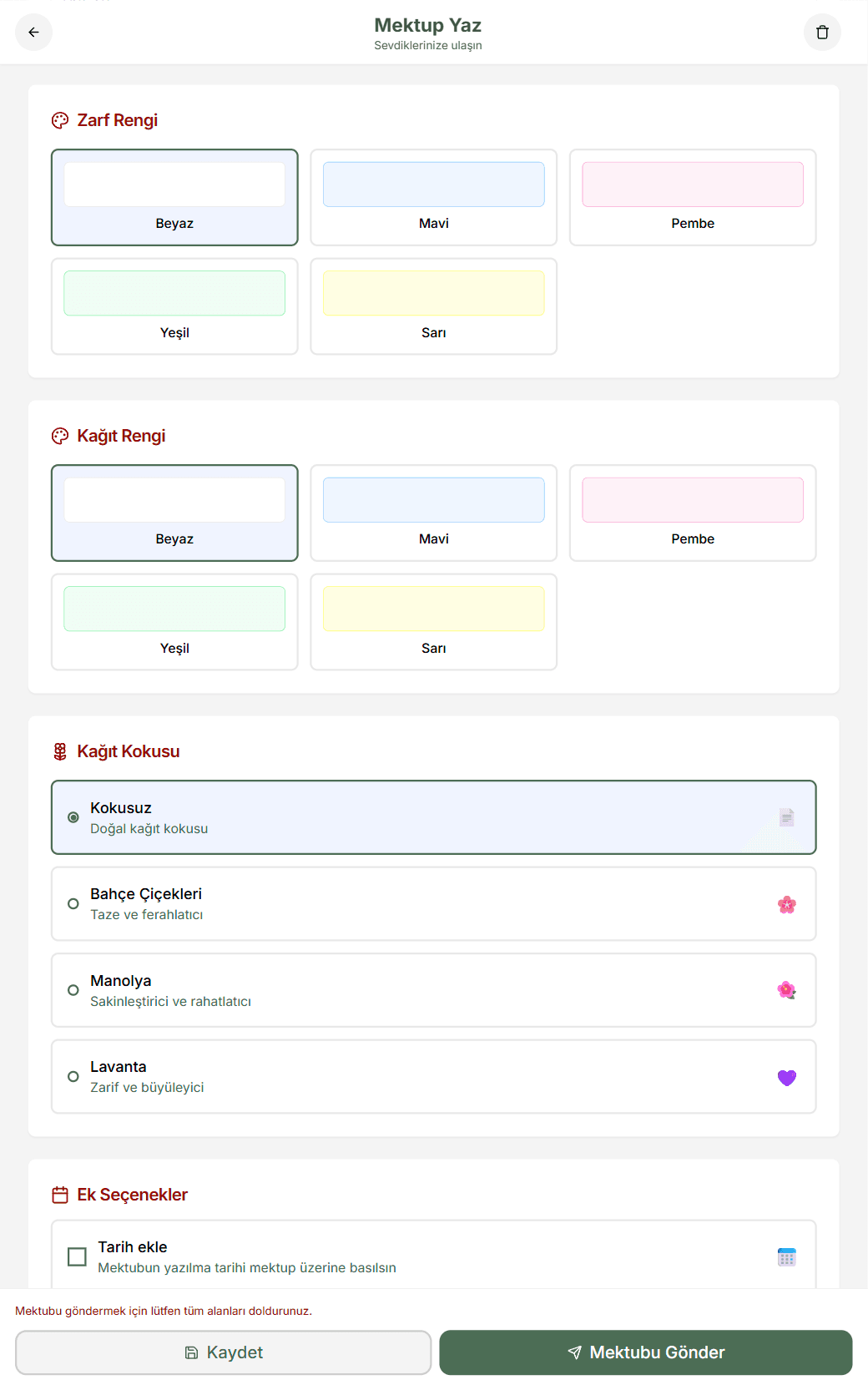Click the Kaydet save button

[223, 1352]
